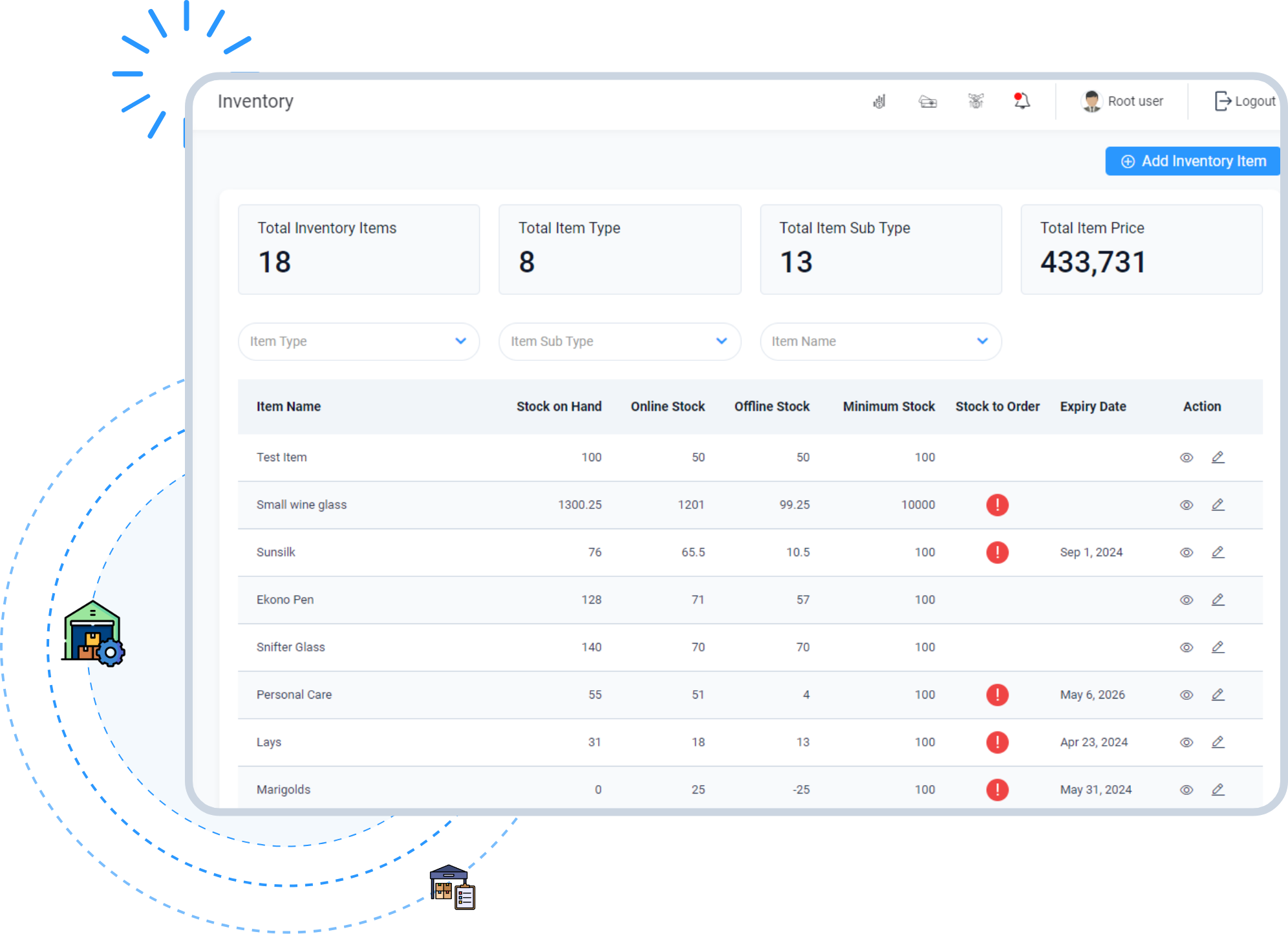Click red stock alert for Personal Care
1288x934 pixels.
click(998, 695)
